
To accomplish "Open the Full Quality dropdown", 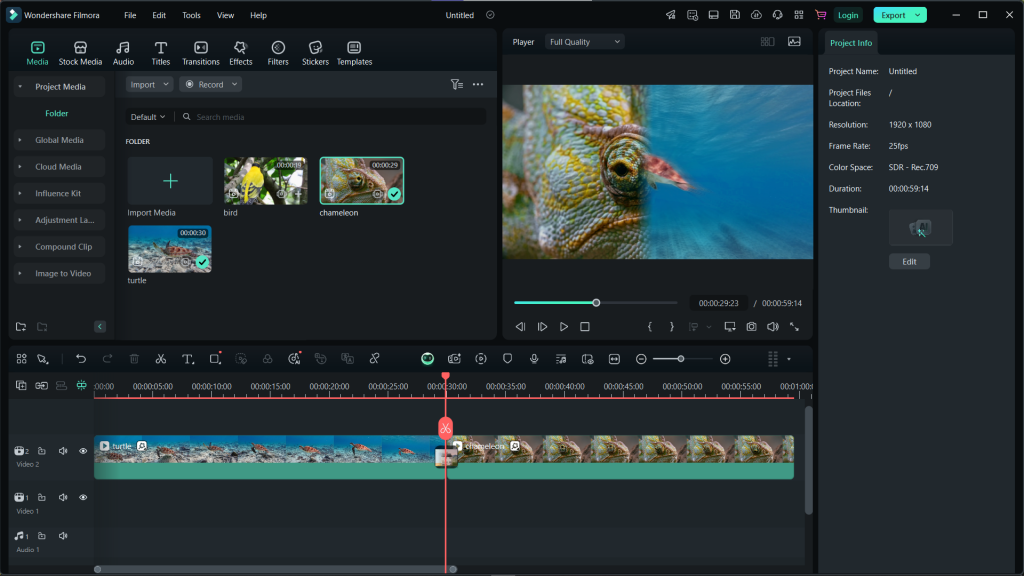I will (585, 42).
